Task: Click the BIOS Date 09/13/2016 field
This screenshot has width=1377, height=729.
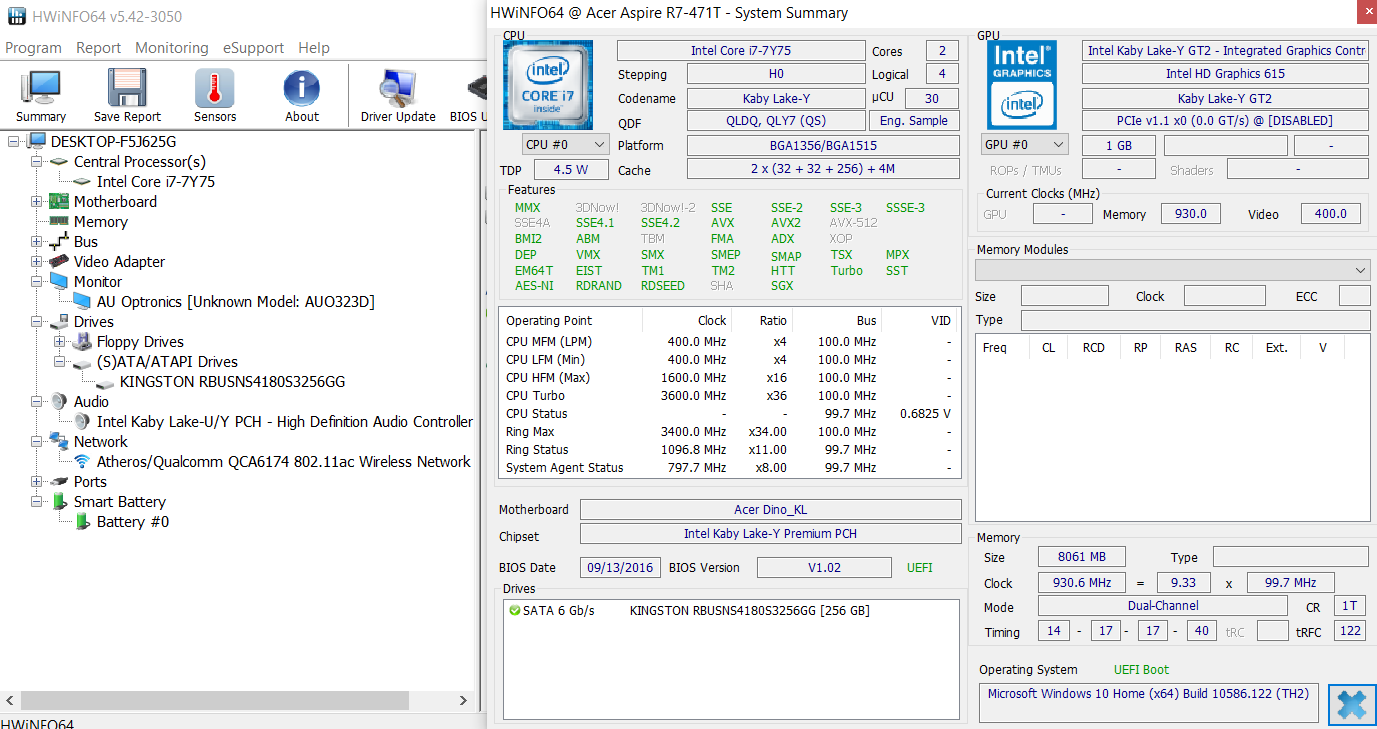Action: click(x=620, y=568)
